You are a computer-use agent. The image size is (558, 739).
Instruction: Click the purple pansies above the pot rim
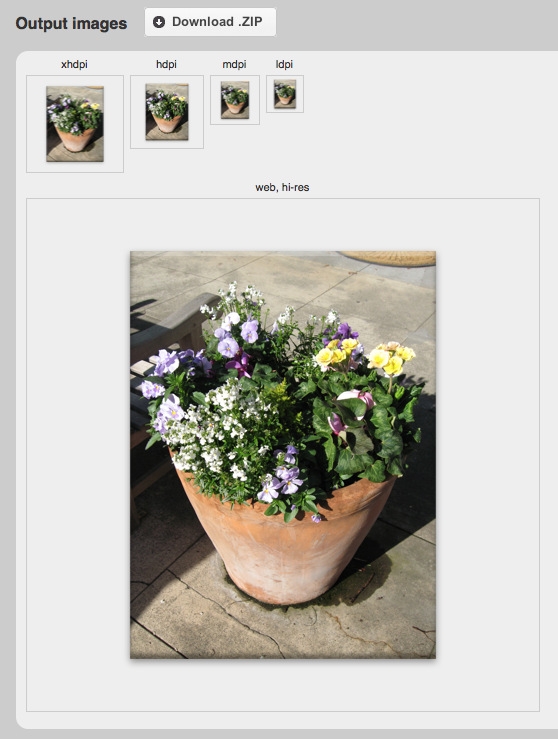pos(283,474)
